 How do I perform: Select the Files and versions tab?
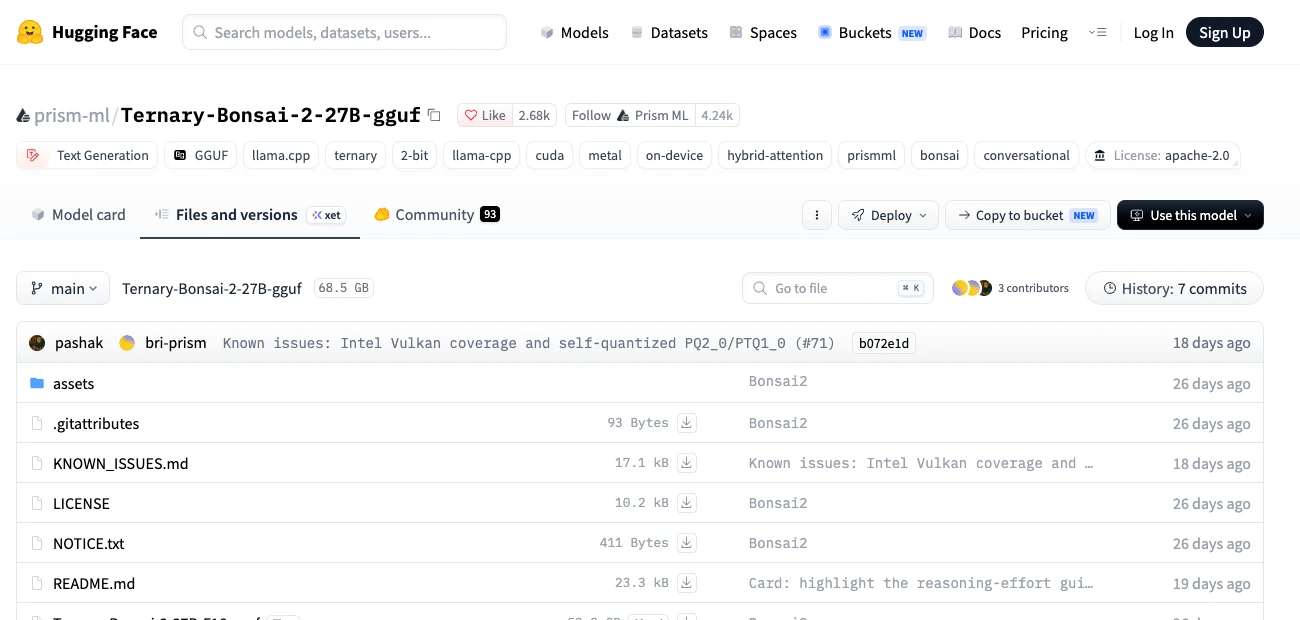point(250,215)
